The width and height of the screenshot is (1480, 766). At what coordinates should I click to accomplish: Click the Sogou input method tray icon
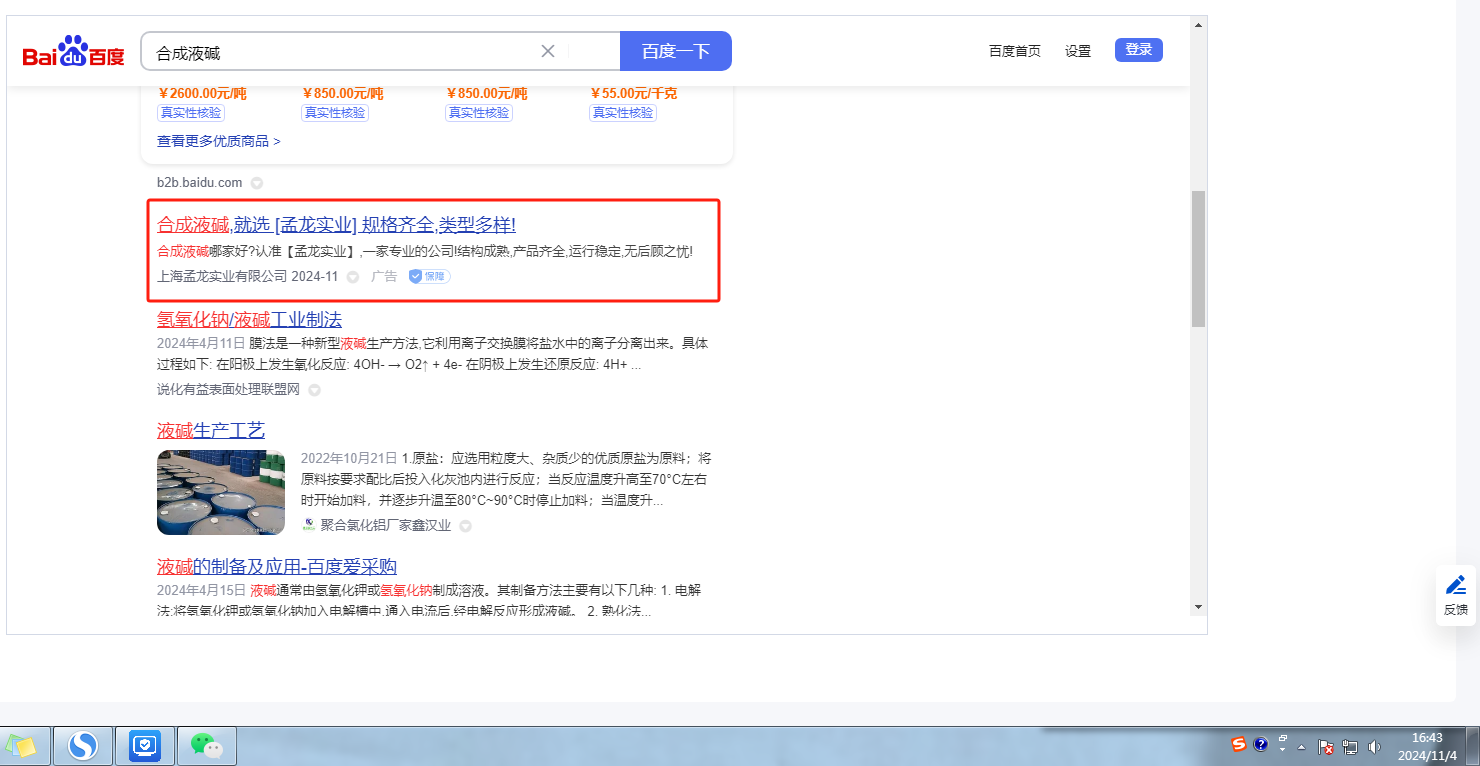click(1239, 744)
